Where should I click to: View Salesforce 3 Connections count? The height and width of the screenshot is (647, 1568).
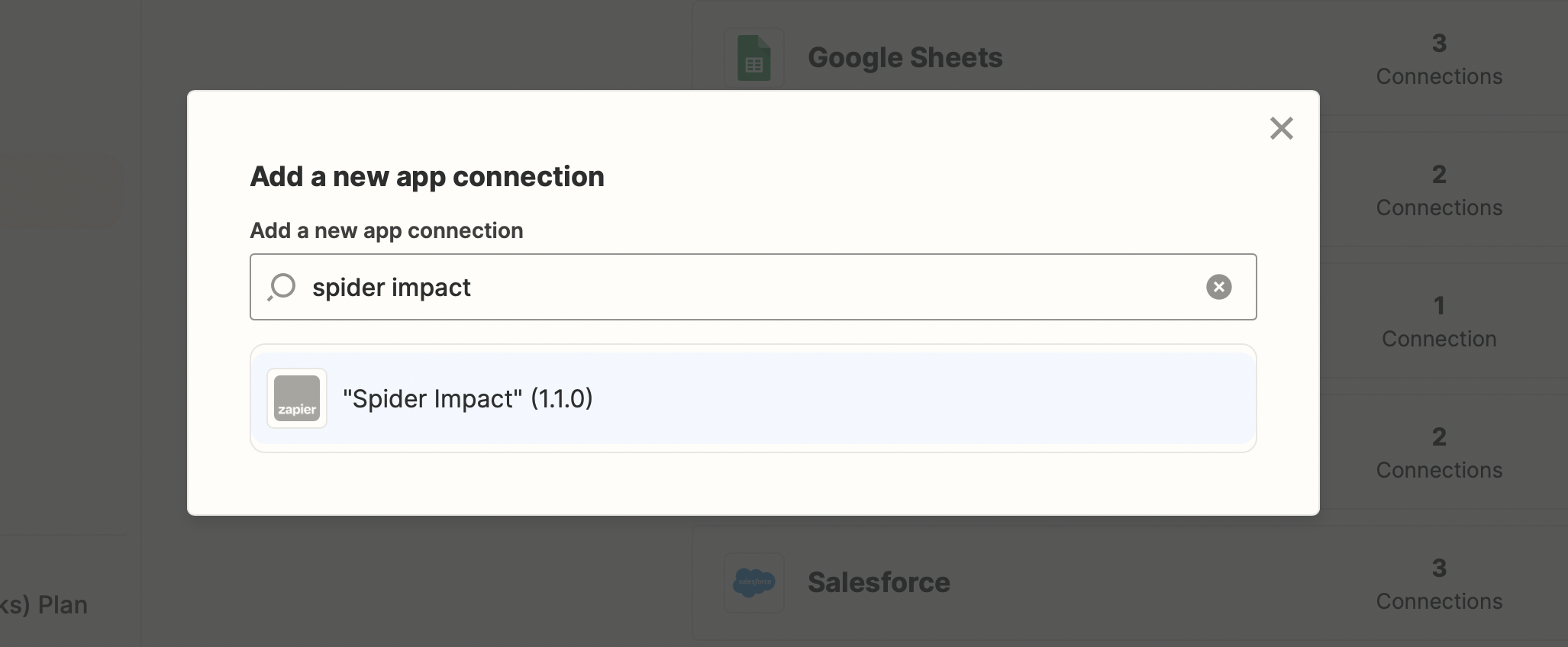[x=1439, y=584]
